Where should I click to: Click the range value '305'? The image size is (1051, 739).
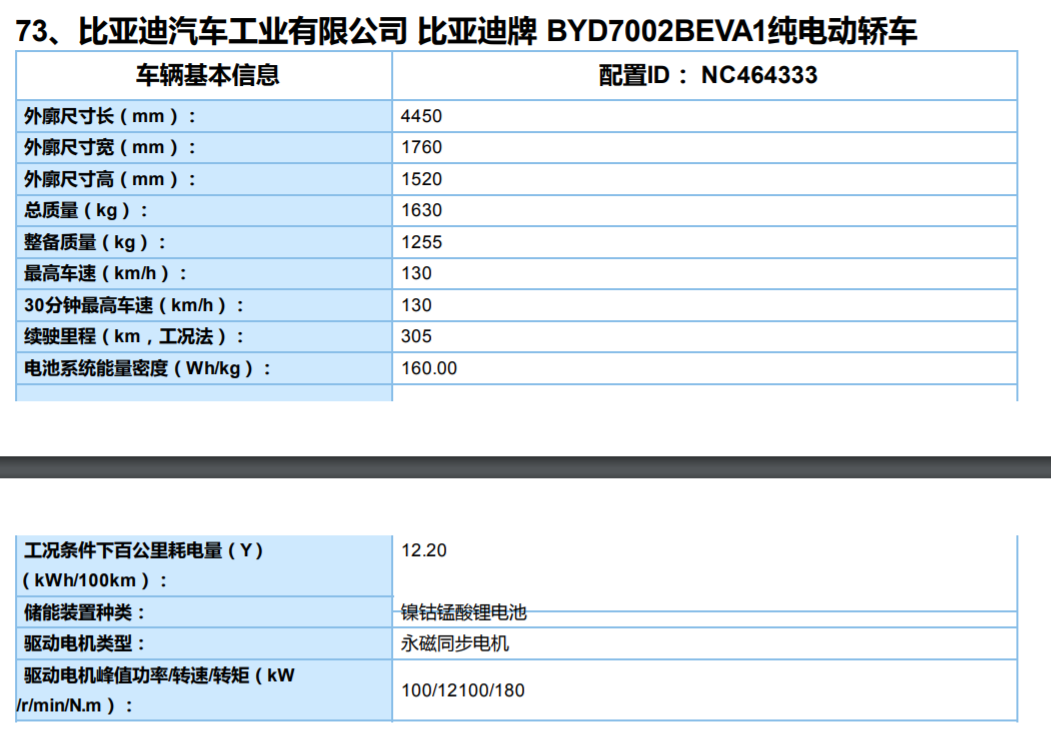click(416, 336)
